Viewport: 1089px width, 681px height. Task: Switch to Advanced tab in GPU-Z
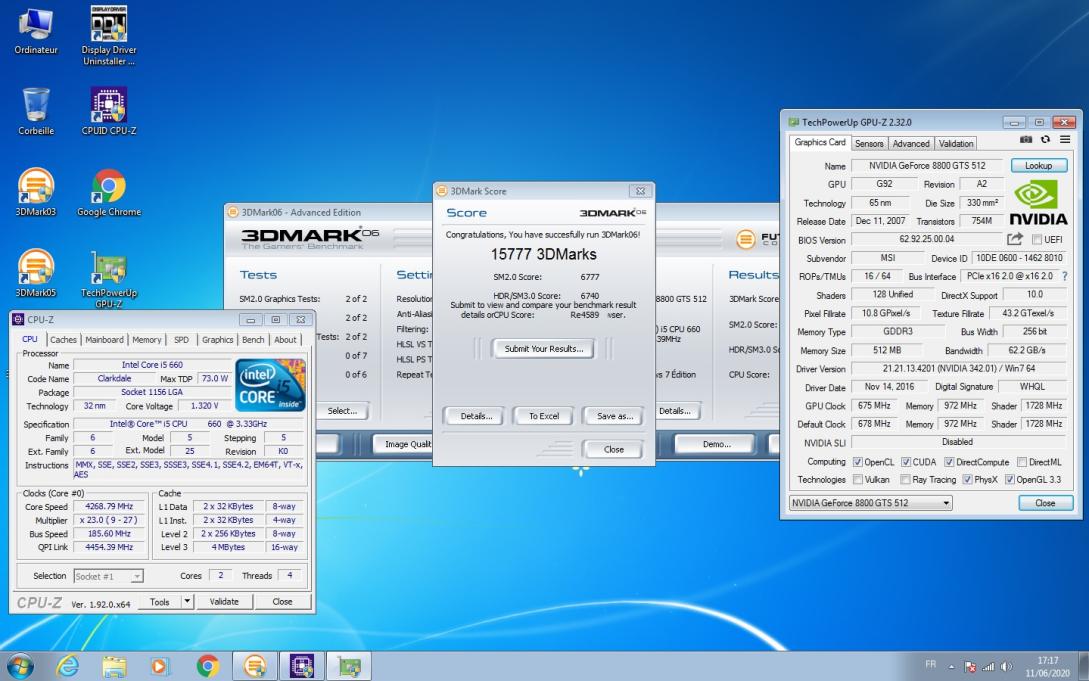911,144
